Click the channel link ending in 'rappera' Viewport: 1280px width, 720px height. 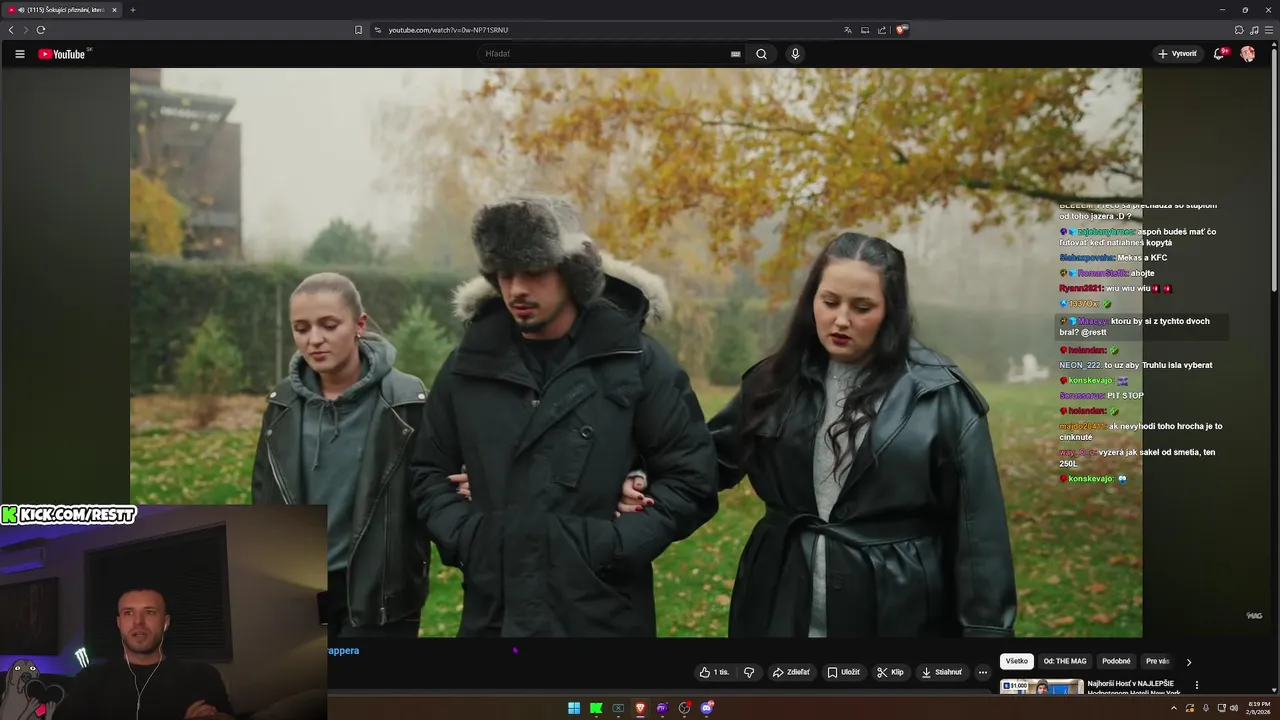pyautogui.click(x=343, y=650)
